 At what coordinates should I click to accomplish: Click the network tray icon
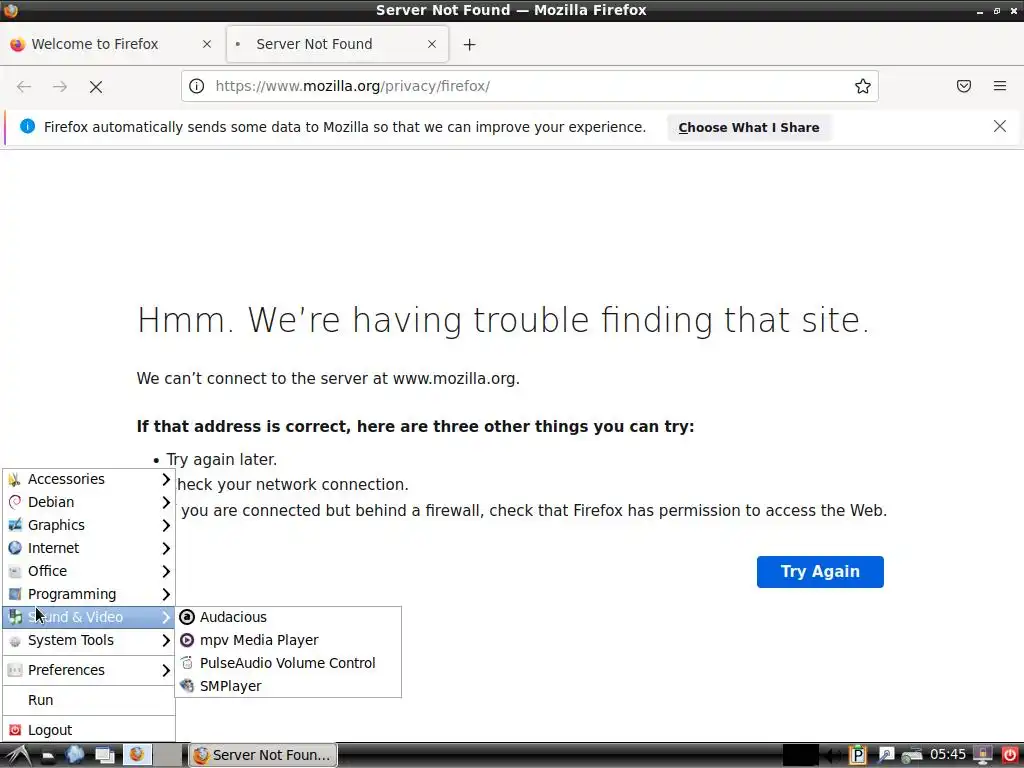pos(912,756)
